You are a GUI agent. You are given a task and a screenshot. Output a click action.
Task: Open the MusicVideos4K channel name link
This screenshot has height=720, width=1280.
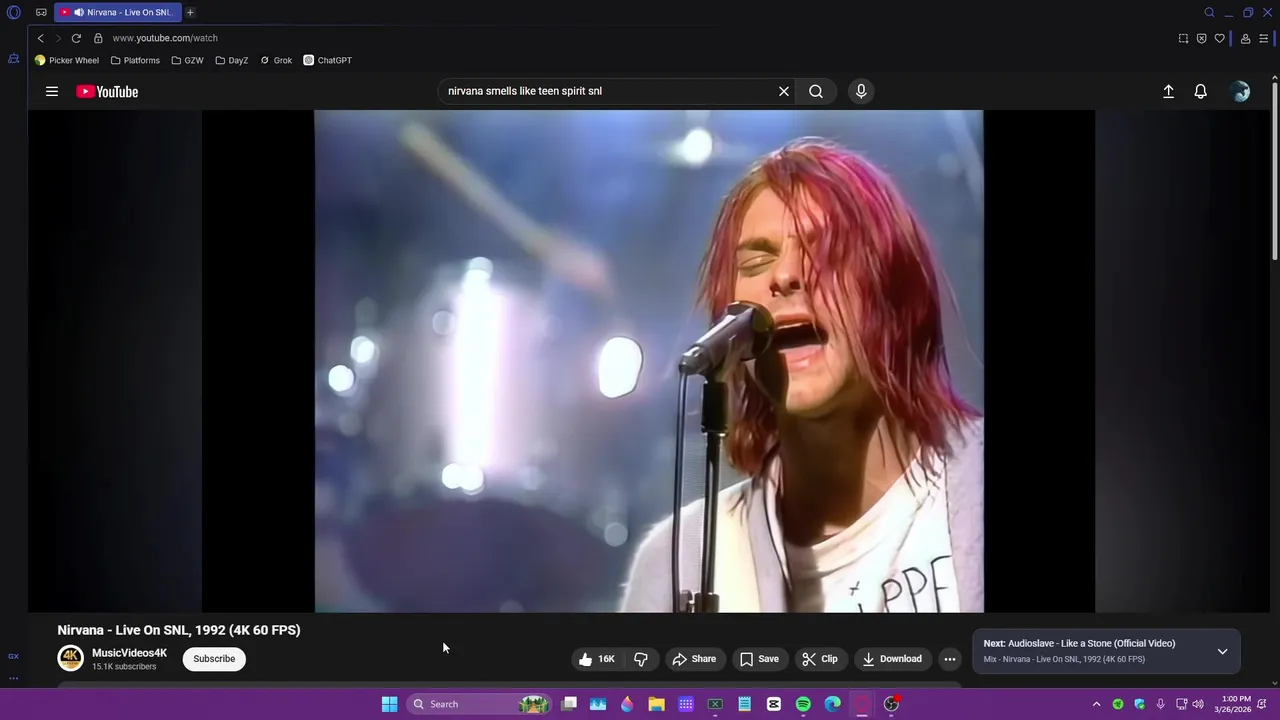point(129,653)
